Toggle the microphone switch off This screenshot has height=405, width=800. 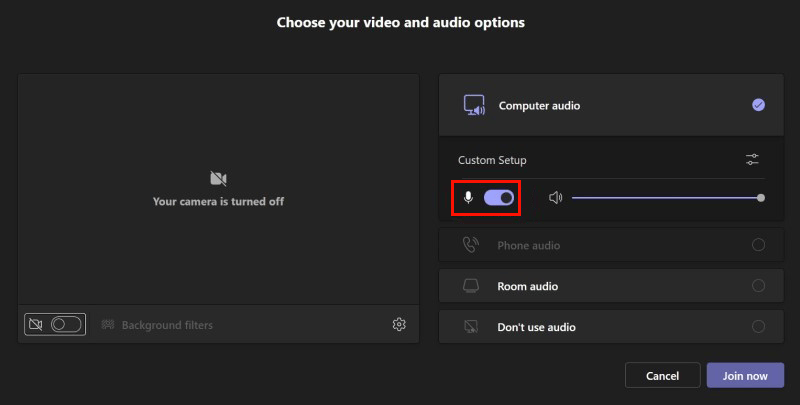(498, 197)
